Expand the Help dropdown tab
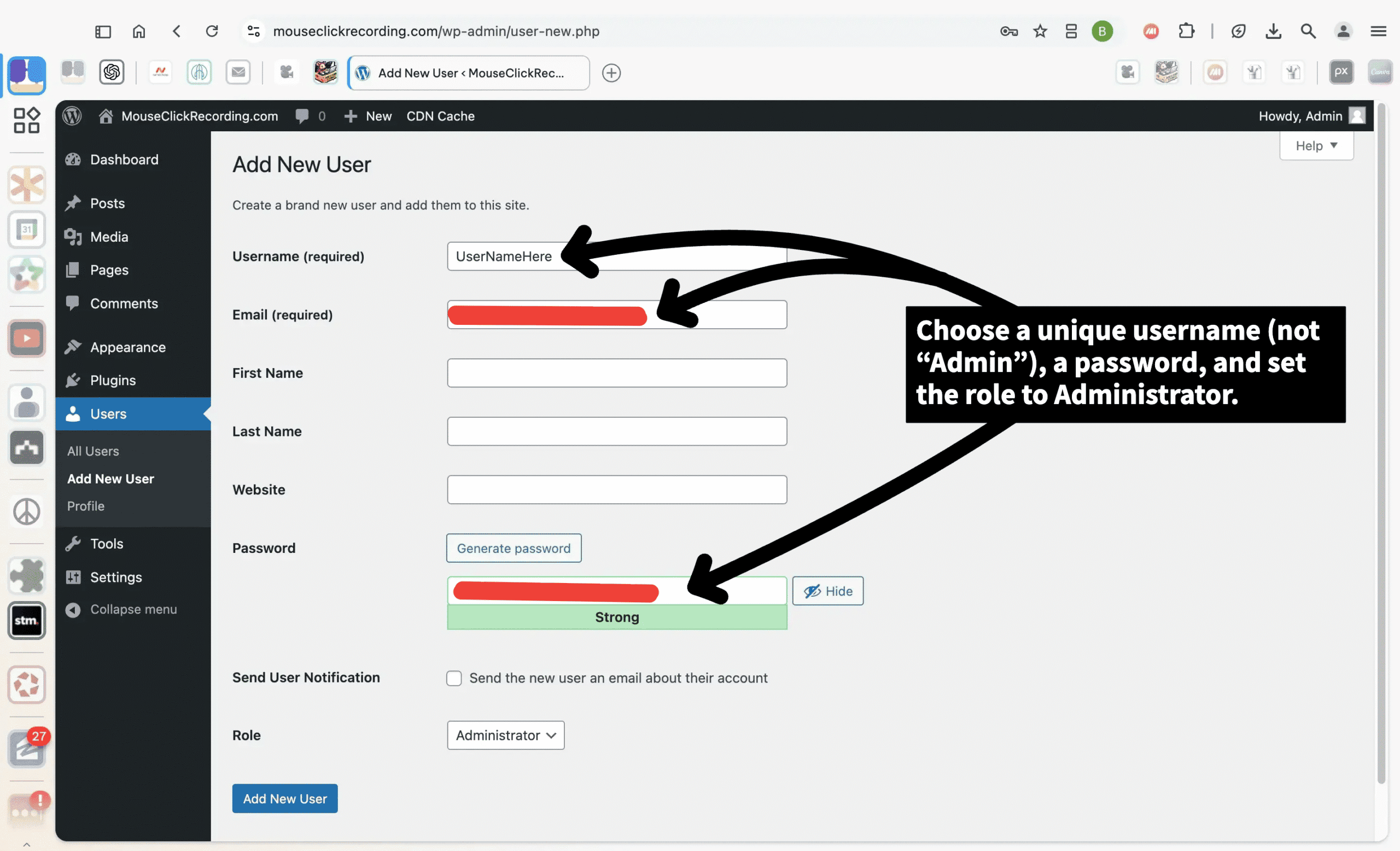 pyautogui.click(x=1316, y=145)
